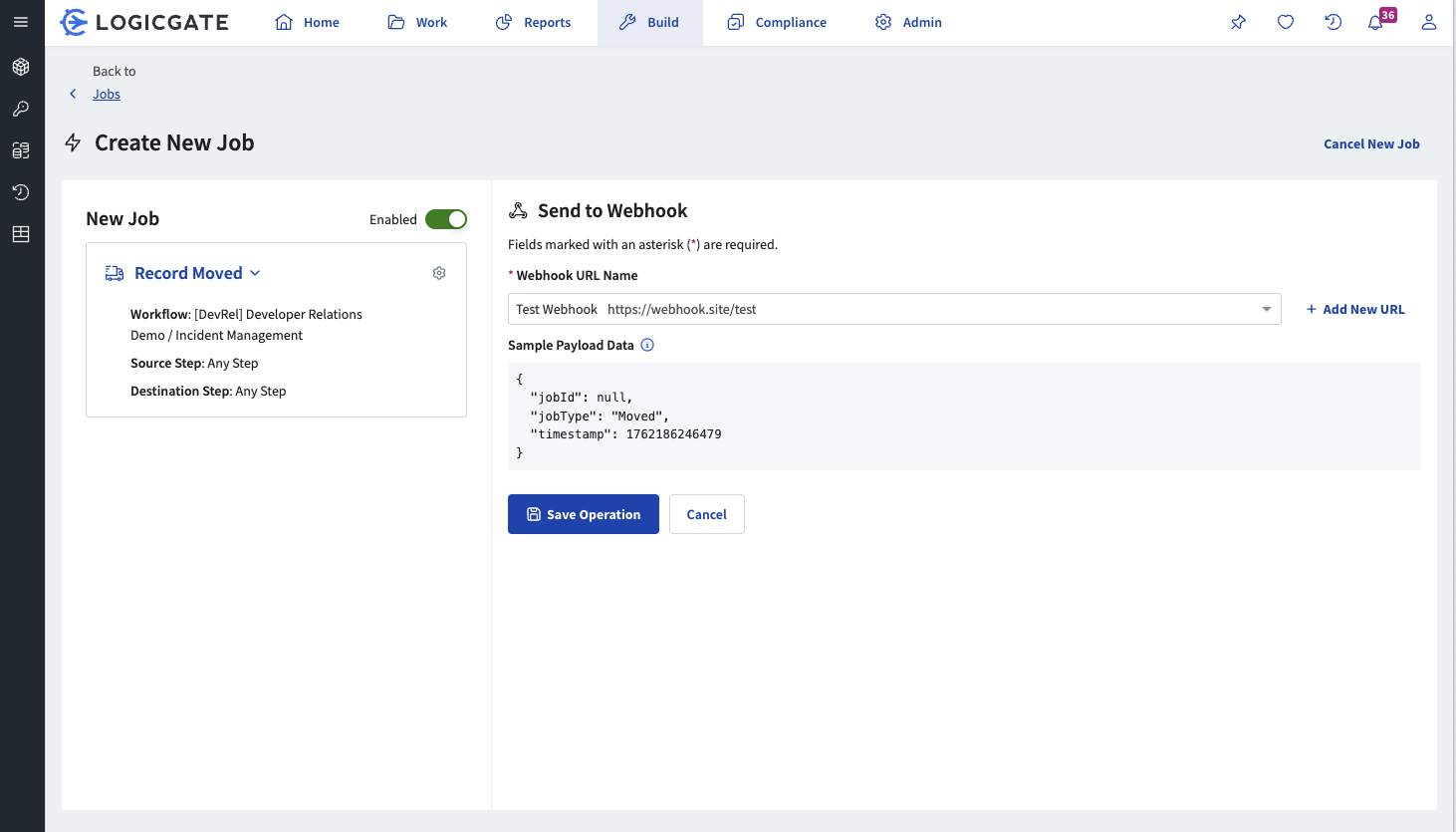Click the gear settings icon on Record Moved card

[439, 272]
